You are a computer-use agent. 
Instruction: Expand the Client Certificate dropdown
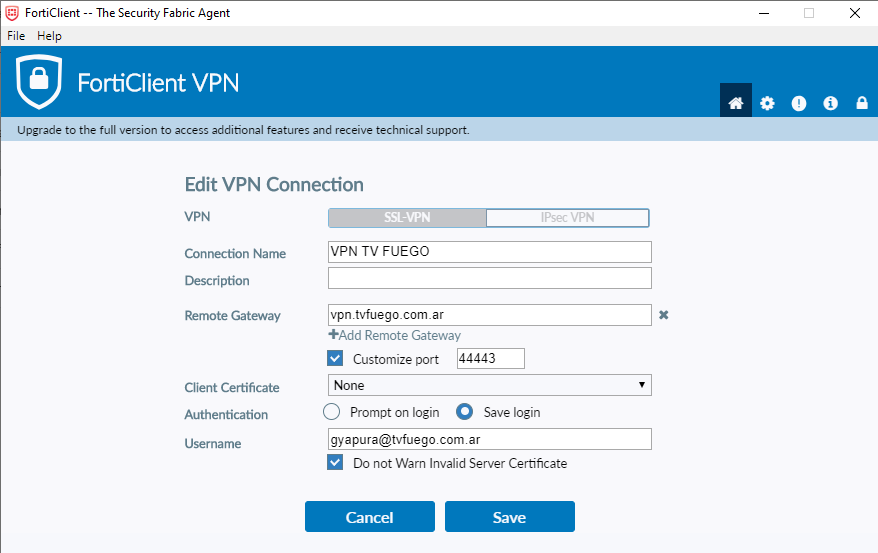click(x=489, y=385)
